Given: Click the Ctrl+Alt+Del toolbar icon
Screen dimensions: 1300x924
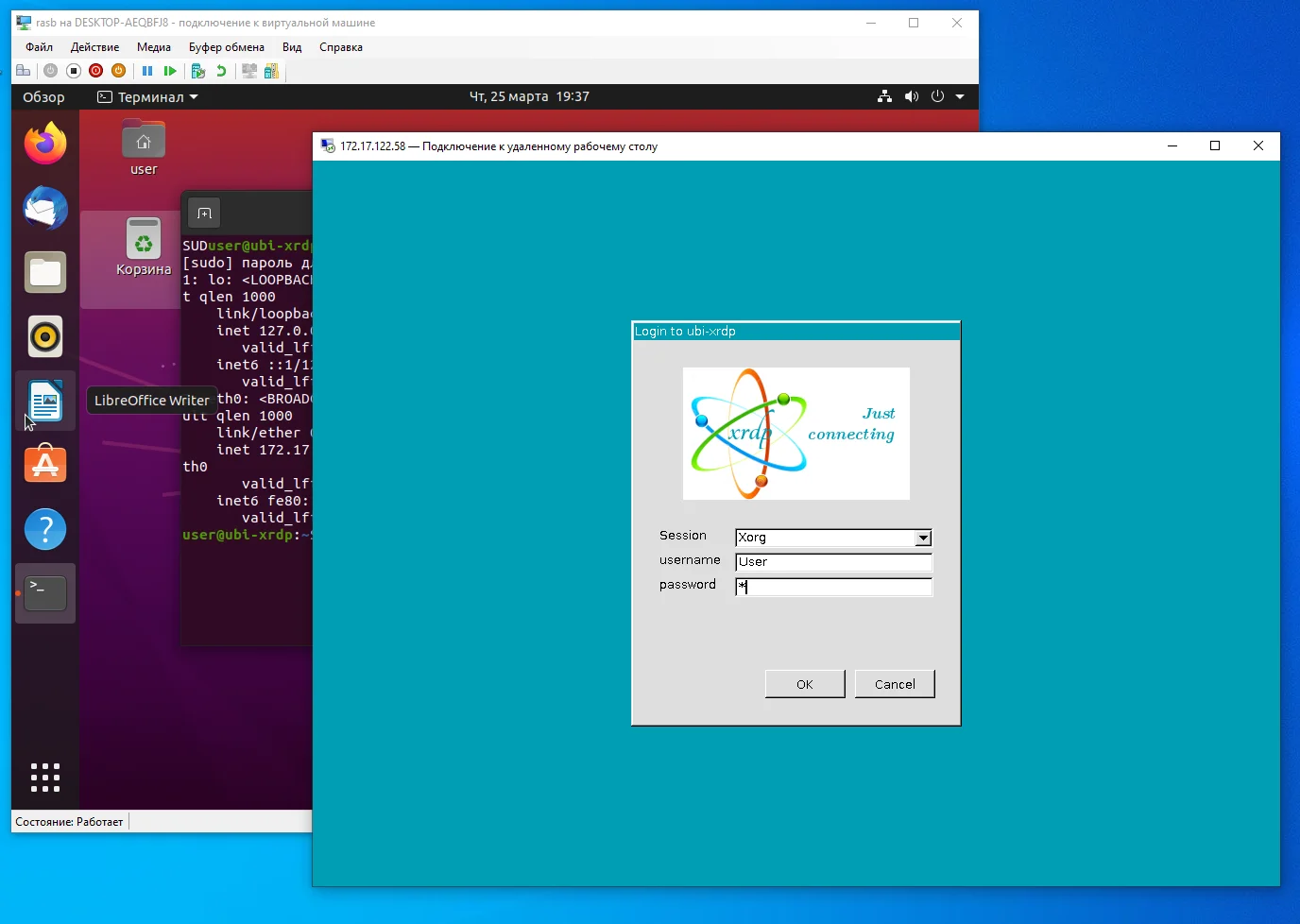Looking at the screenshot, I should [x=24, y=70].
